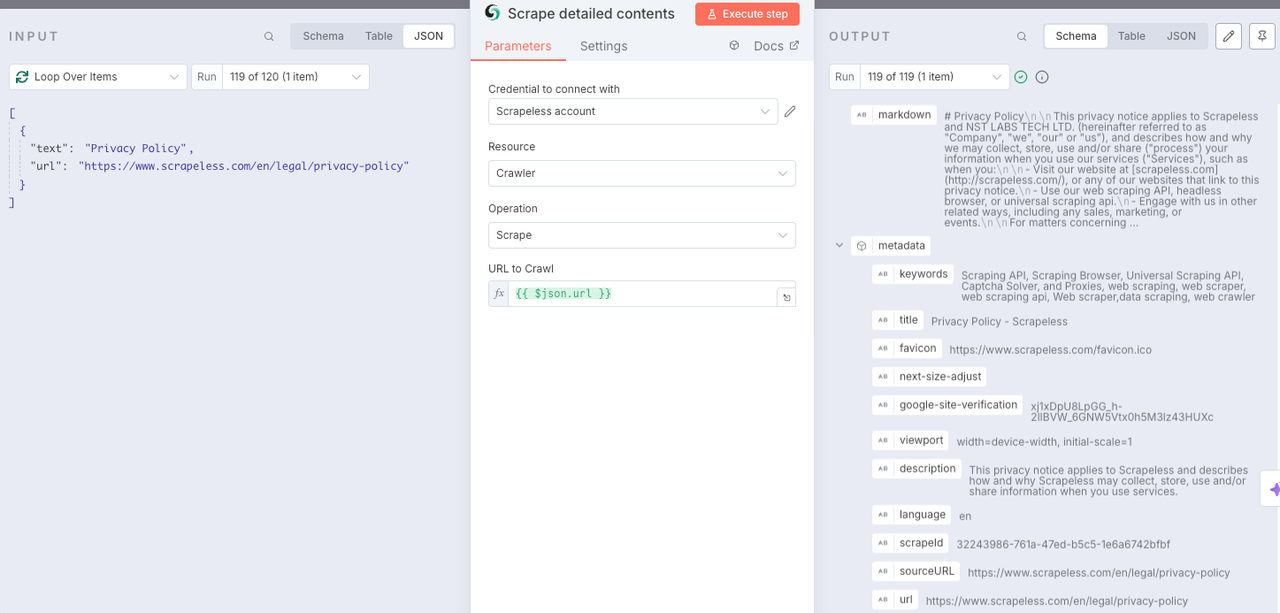Edit output with the pencil icon button

(1229, 36)
